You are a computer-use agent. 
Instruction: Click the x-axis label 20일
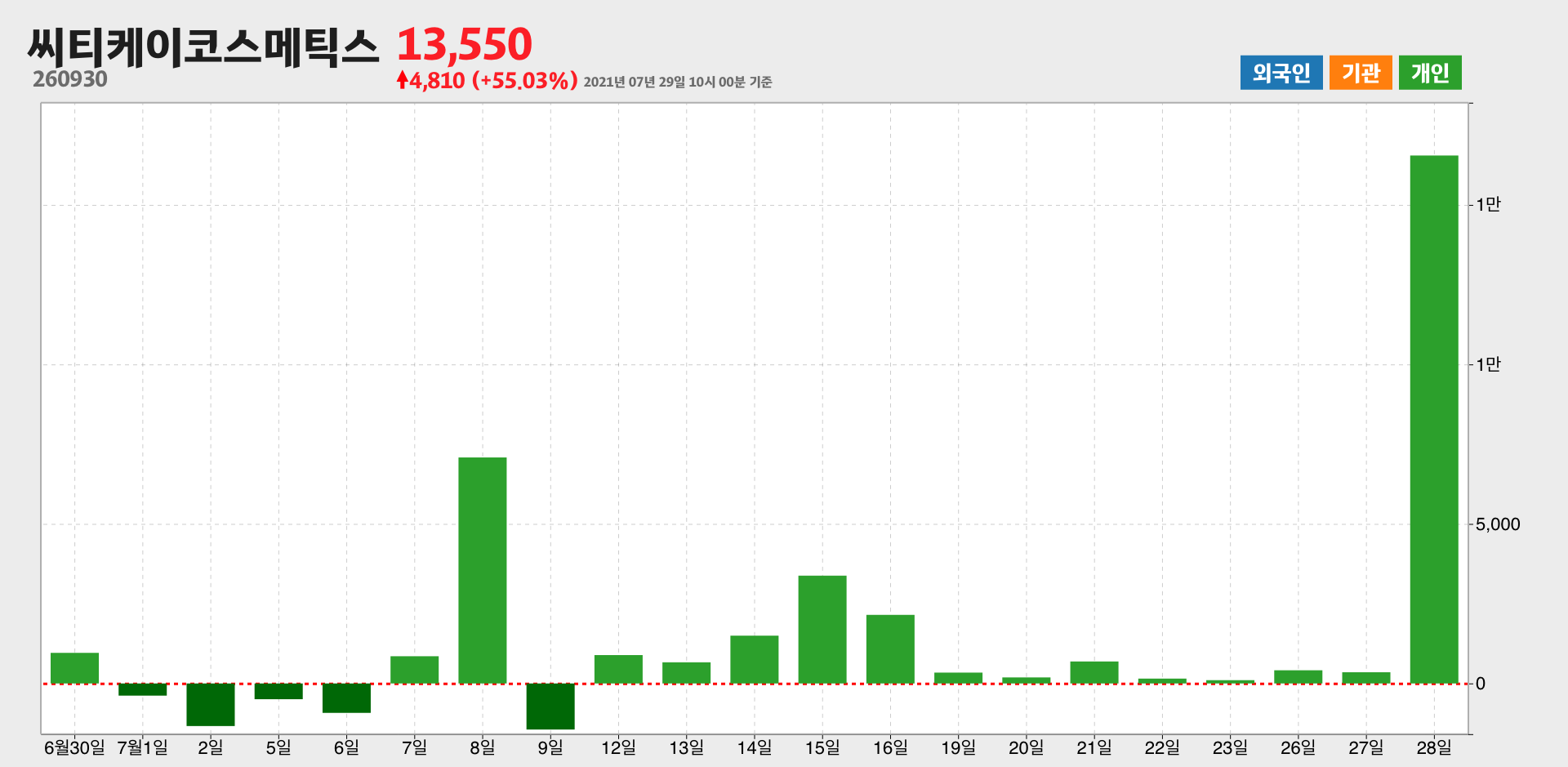pos(1027,747)
